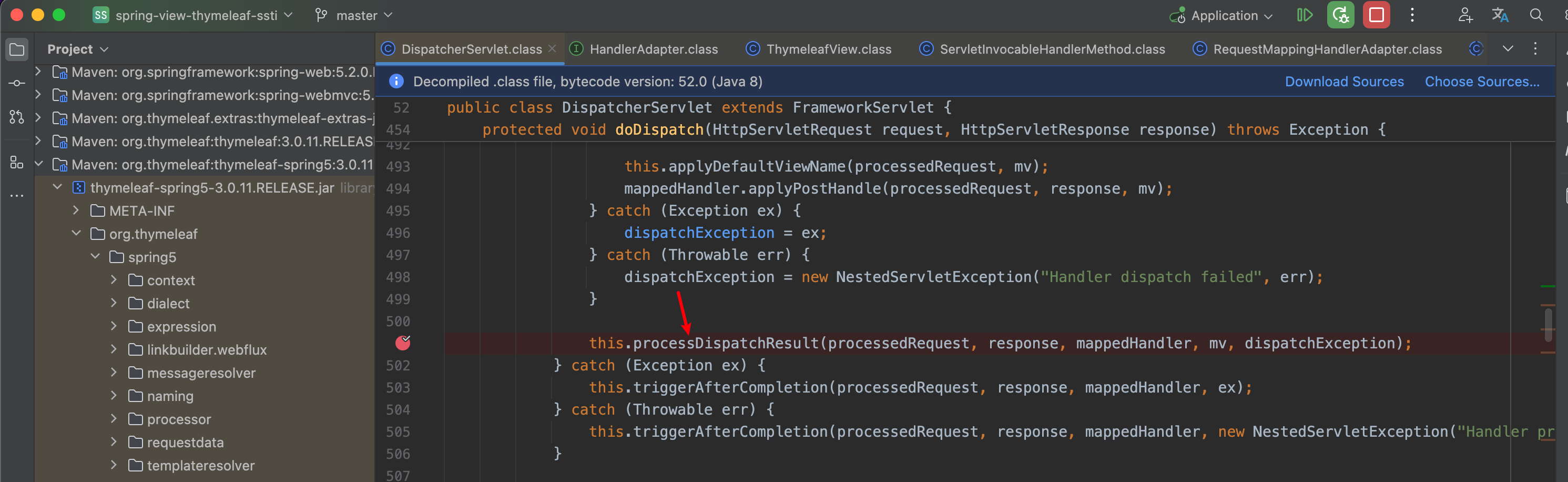This screenshot has height=482, width=1568.
Task: Open the Commit tool window icon
Action: point(17,83)
